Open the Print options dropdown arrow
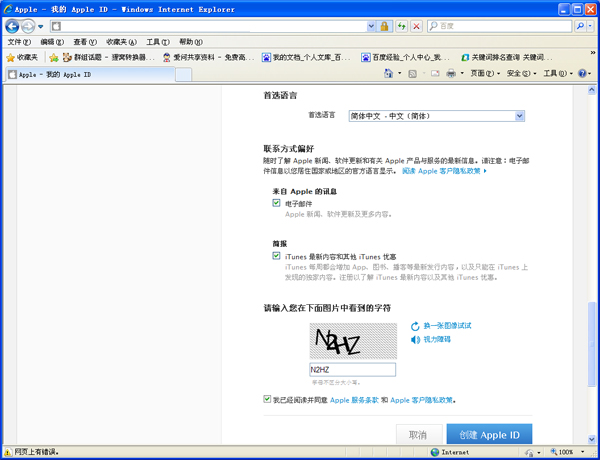The height and width of the screenshot is (460, 600). (x=462, y=73)
